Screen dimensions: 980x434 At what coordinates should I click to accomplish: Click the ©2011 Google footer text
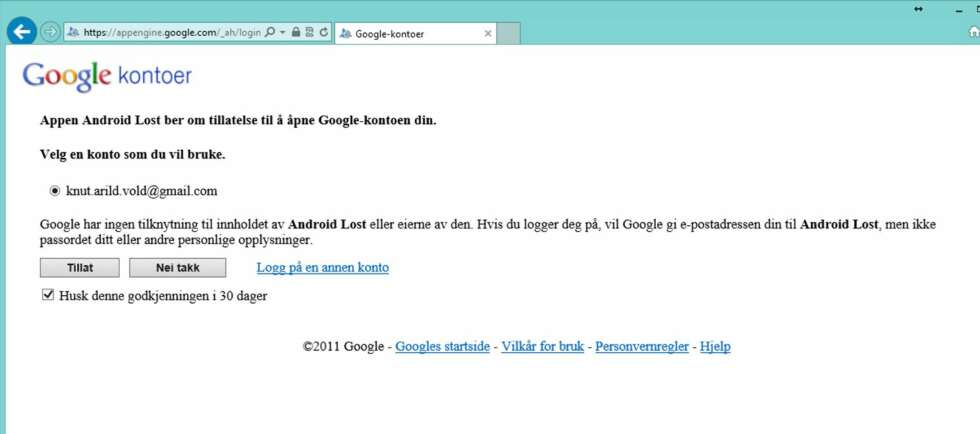coord(343,346)
